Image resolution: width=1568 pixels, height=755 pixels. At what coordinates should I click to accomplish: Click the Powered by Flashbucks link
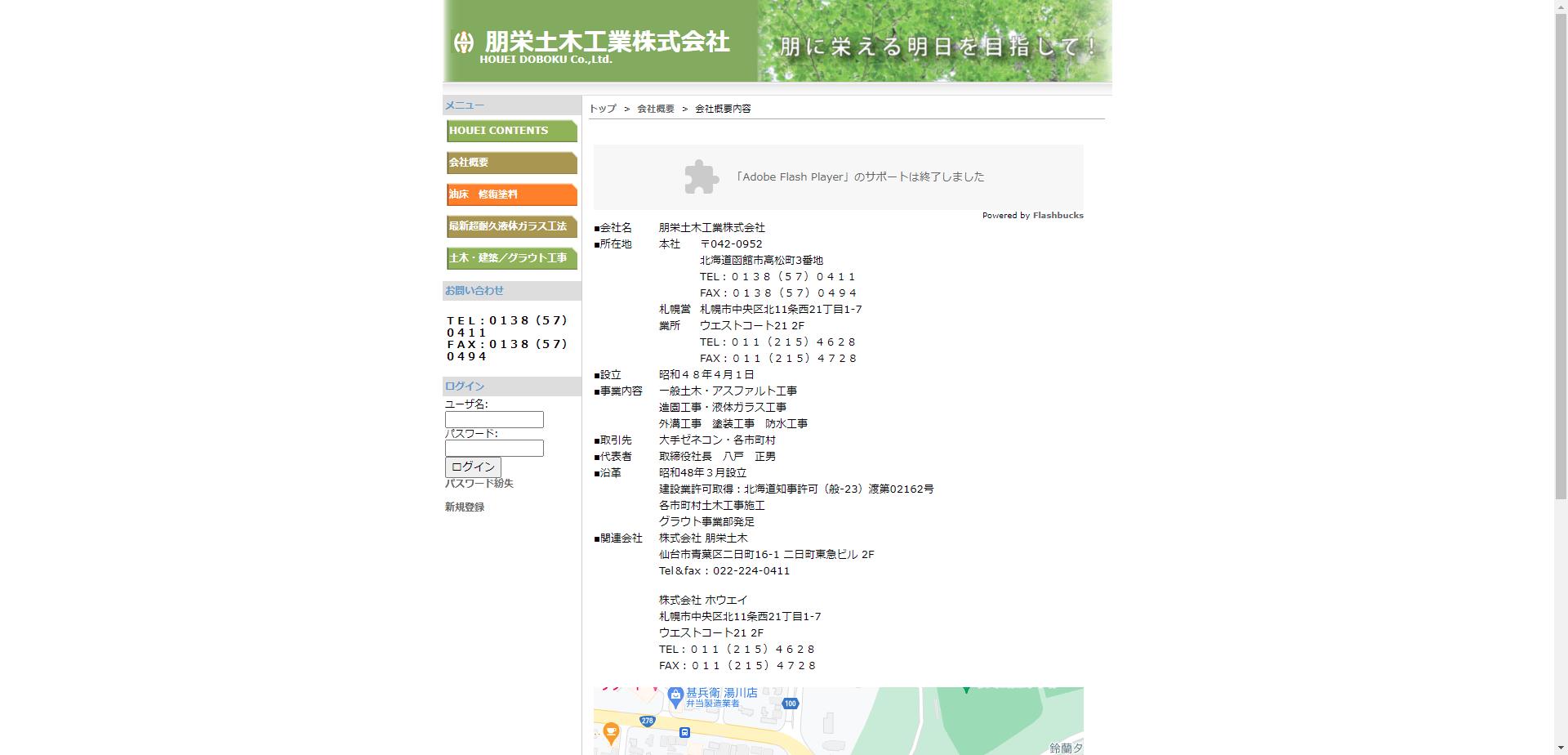[x=1032, y=215]
